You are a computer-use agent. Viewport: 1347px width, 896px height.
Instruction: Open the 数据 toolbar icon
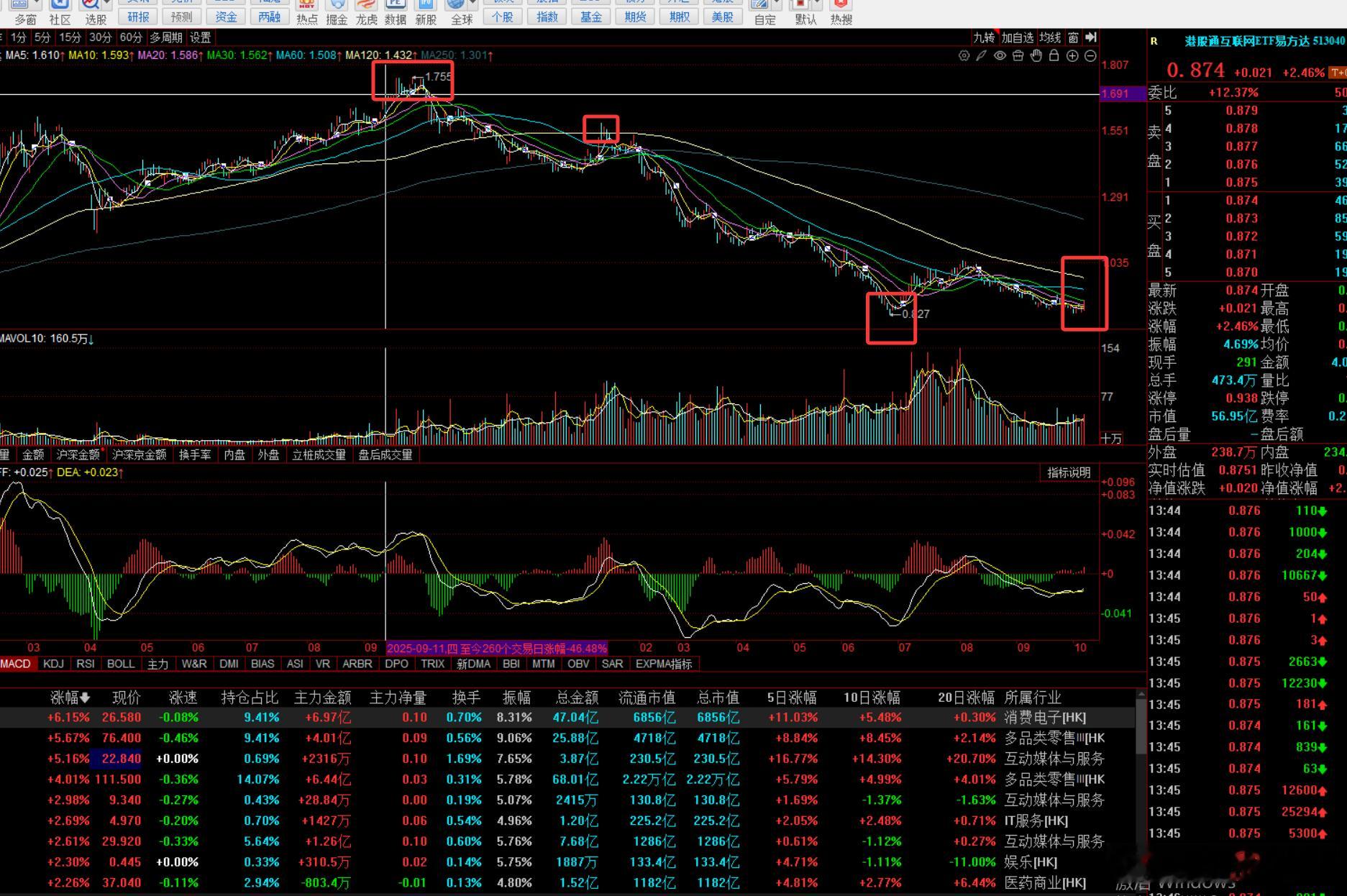click(x=396, y=12)
